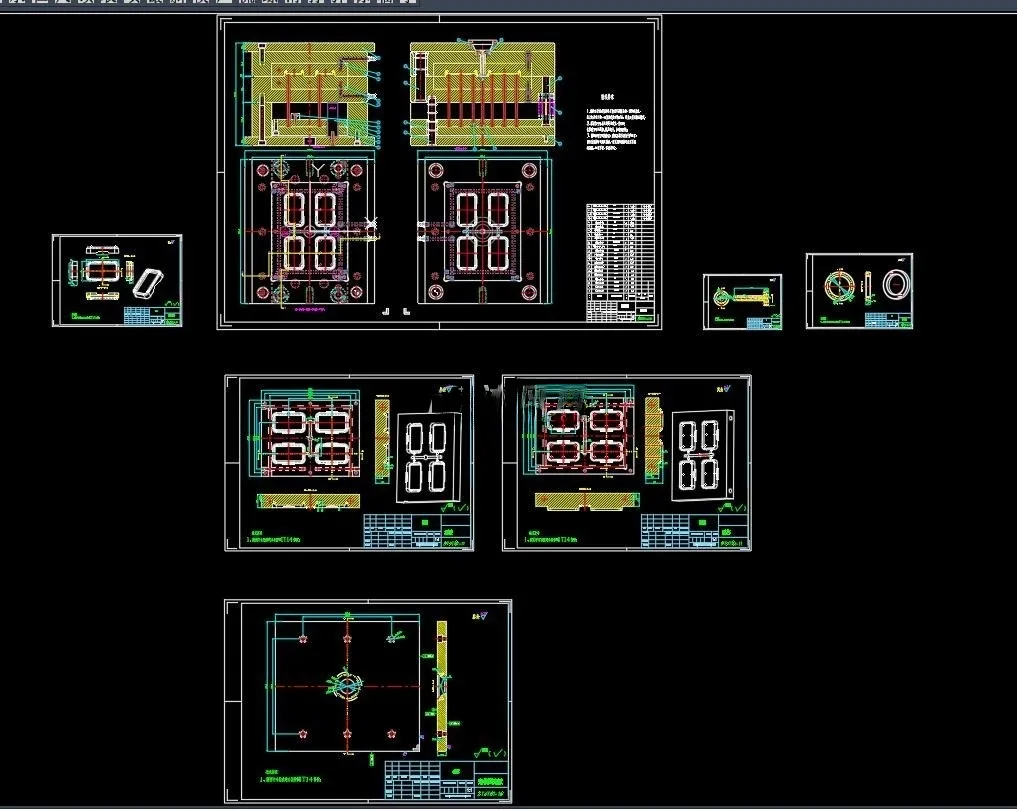Click the title block of the left small part sheet

tap(152, 316)
